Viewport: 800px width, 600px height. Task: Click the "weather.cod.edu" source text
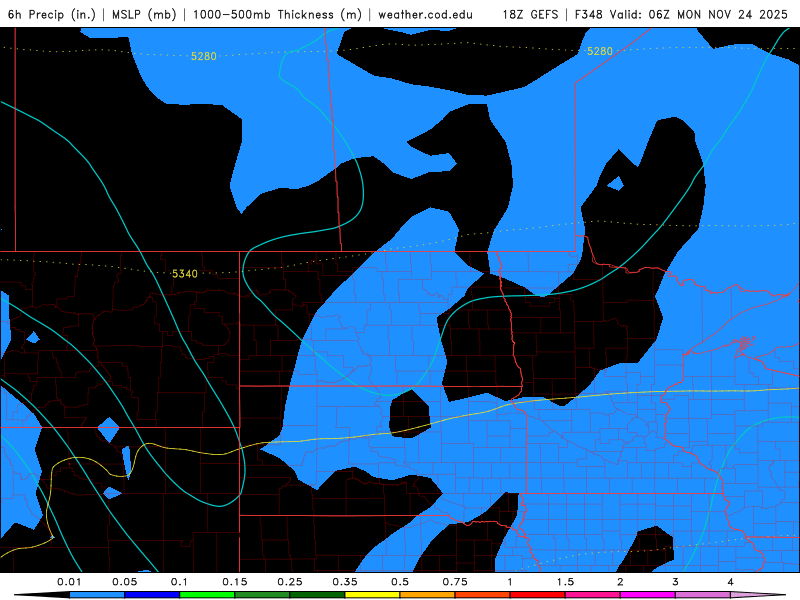point(426,14)
